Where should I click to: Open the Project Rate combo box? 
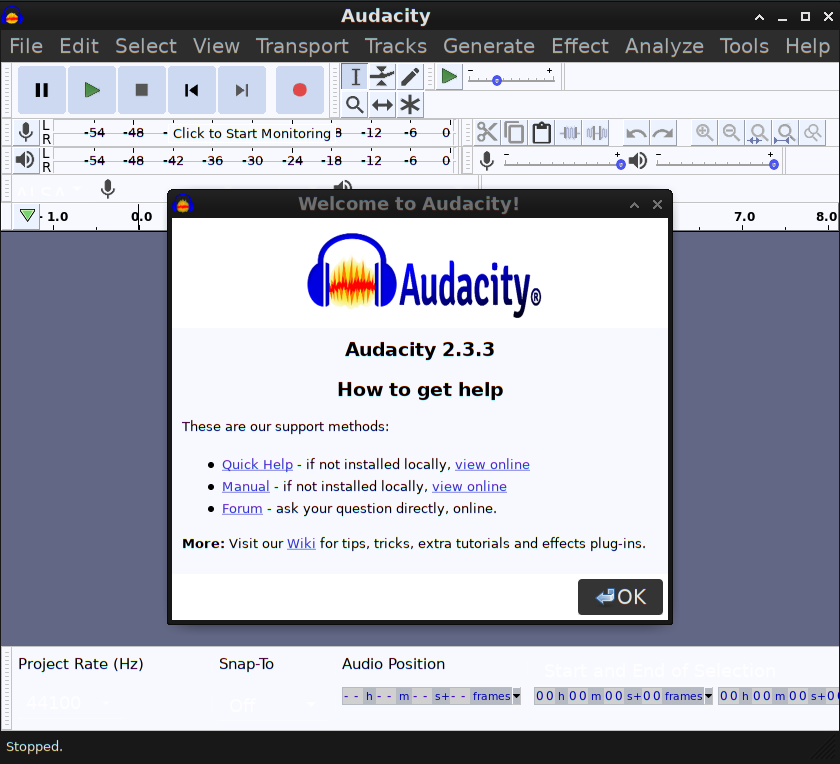pyautogui.click(x=105, y=704)
